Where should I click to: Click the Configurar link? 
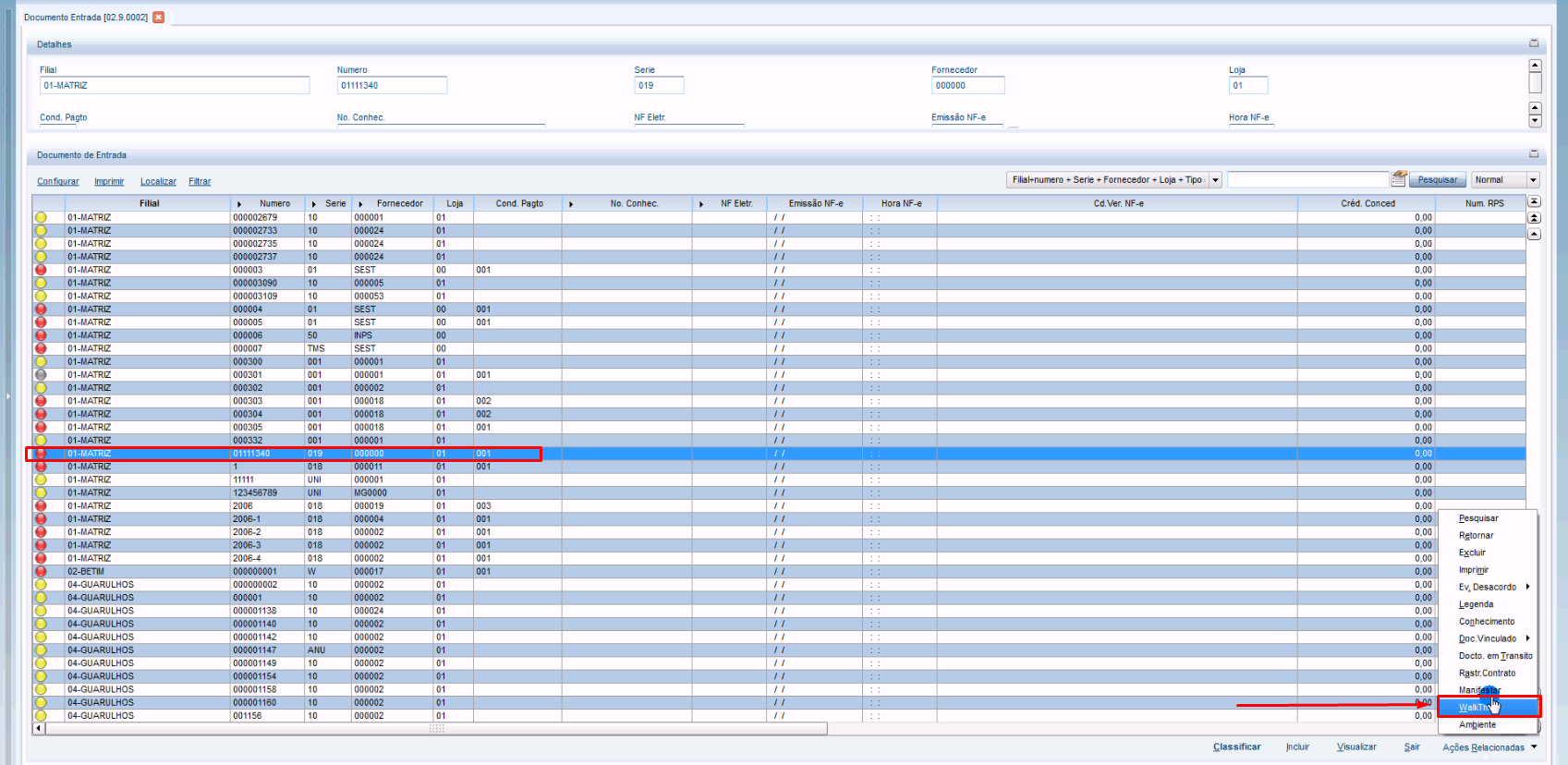click(x=58, y=181)
